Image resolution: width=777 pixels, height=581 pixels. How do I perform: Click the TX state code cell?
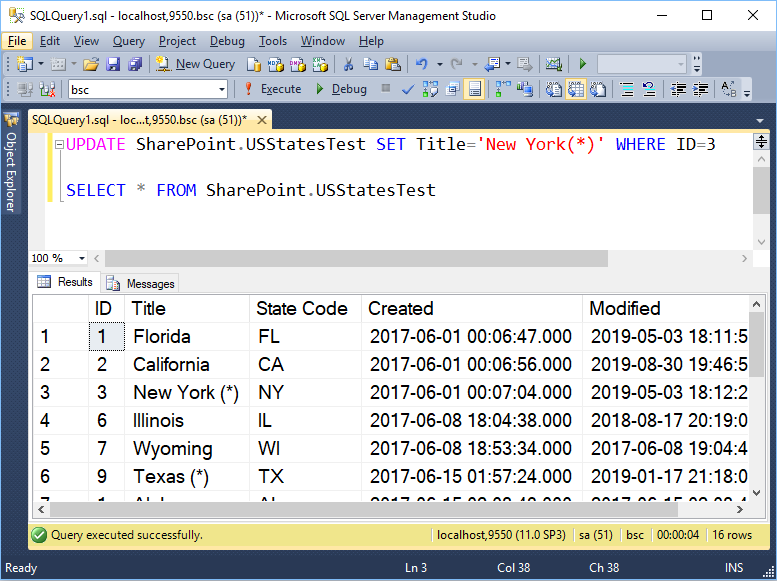click(x=306, y=476)
